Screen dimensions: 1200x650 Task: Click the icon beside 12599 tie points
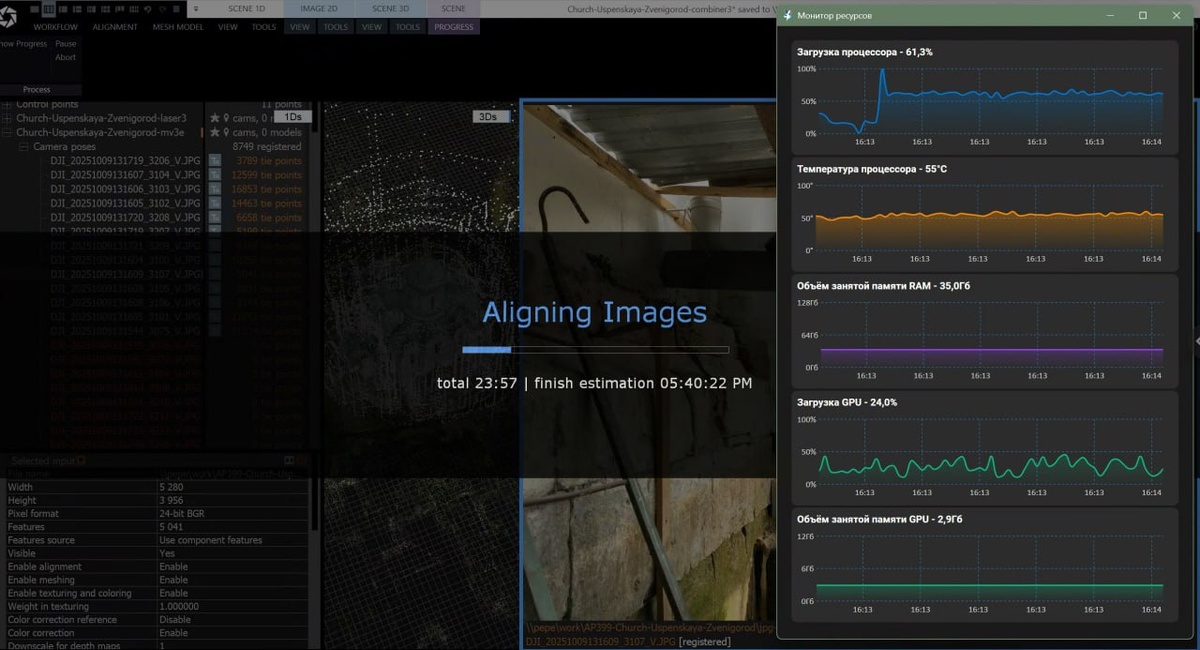pos(214,174)
